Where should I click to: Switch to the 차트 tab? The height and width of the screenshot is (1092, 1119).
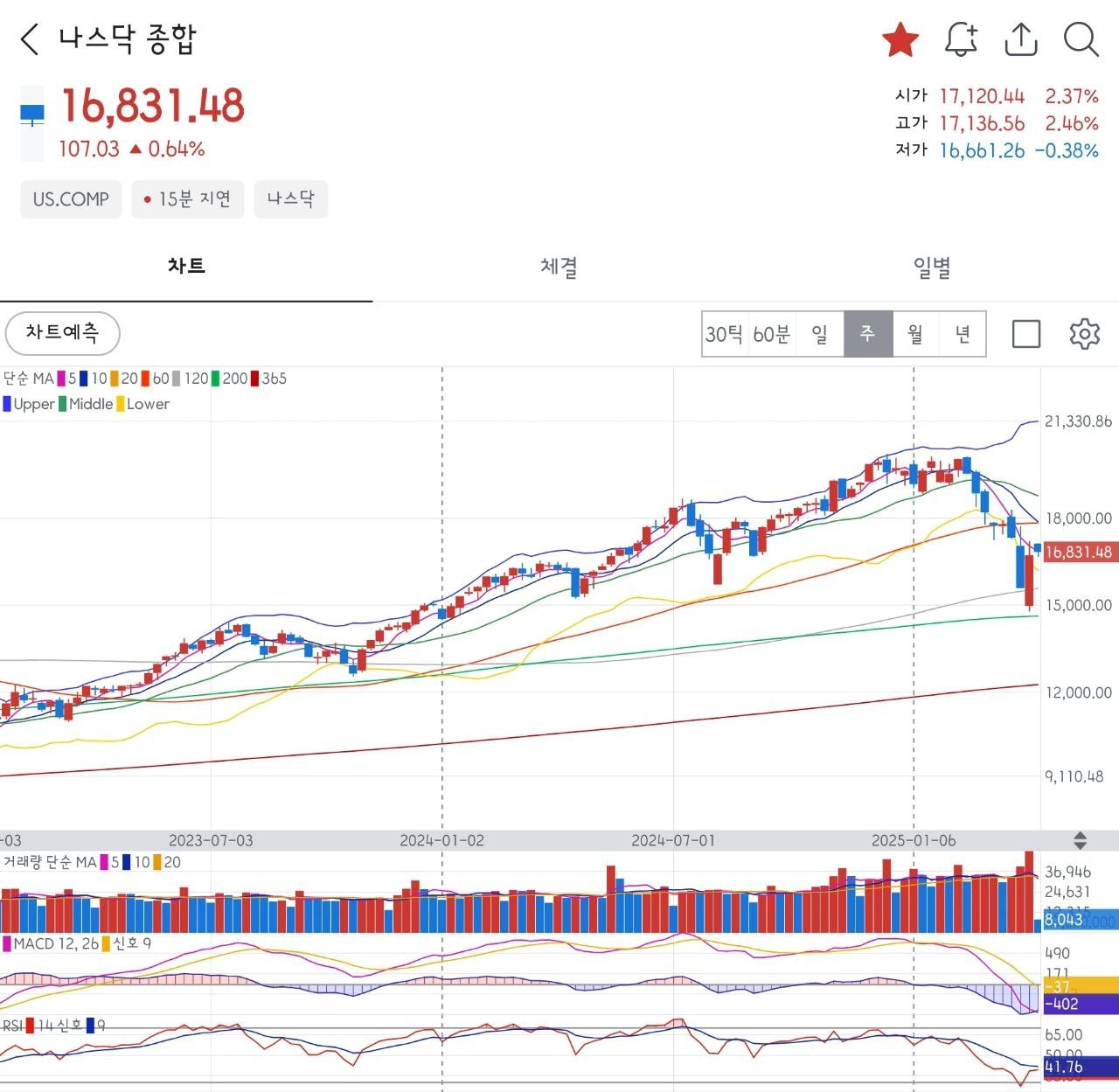coord(186,266)
